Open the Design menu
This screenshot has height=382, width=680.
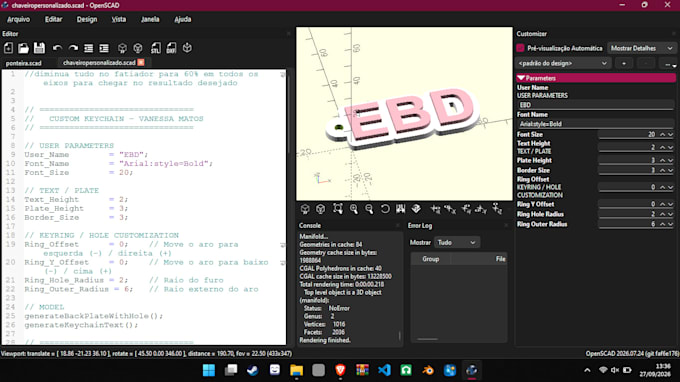click(x=87, y=19)
